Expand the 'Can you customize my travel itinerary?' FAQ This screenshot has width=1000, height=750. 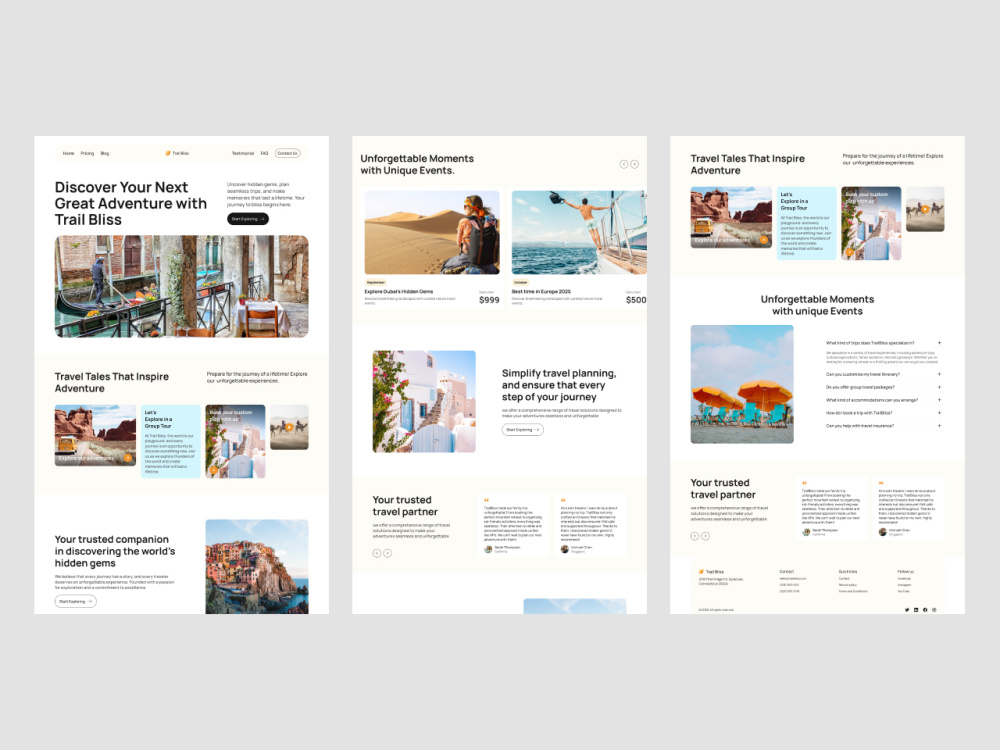[x=883, y=374]
